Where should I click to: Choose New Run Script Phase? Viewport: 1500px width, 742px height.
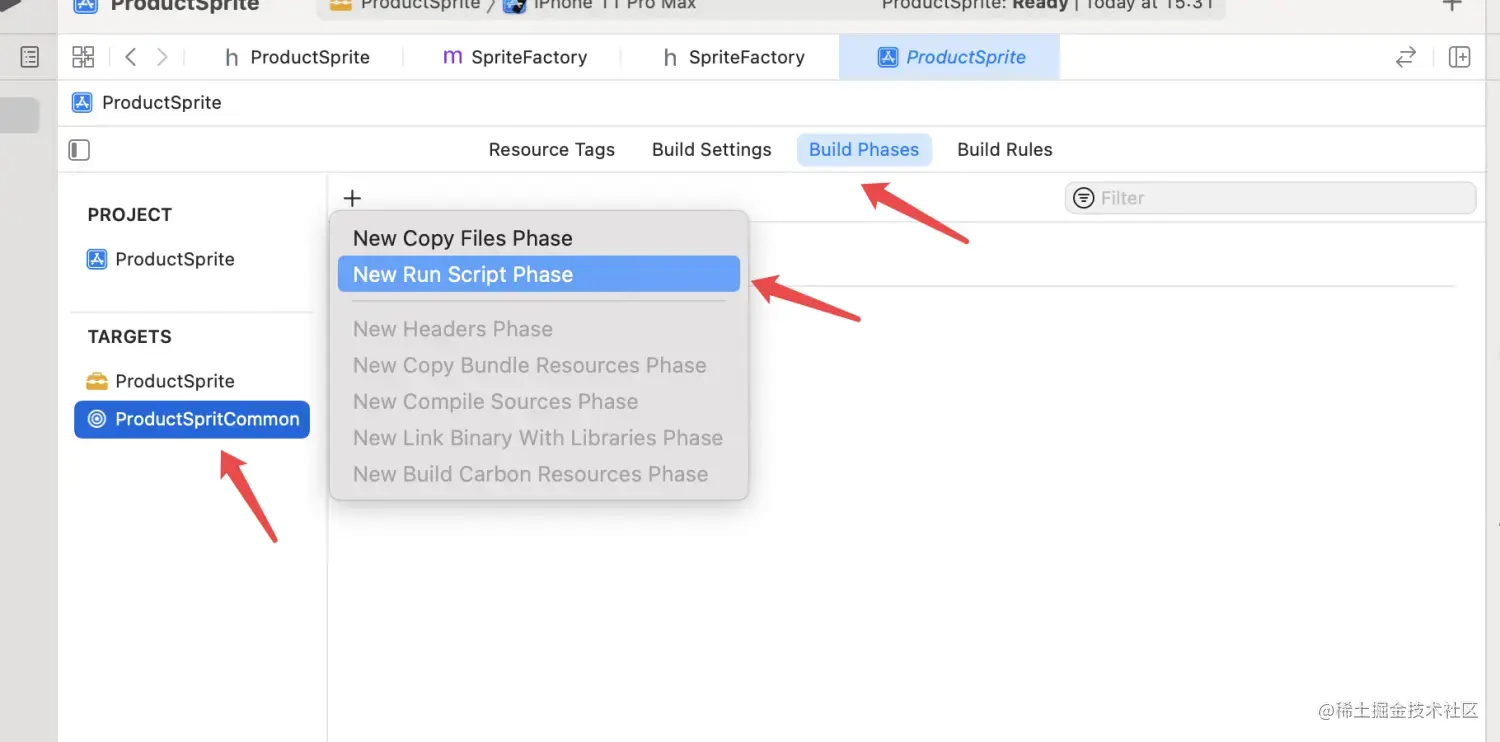click(539, 274)
